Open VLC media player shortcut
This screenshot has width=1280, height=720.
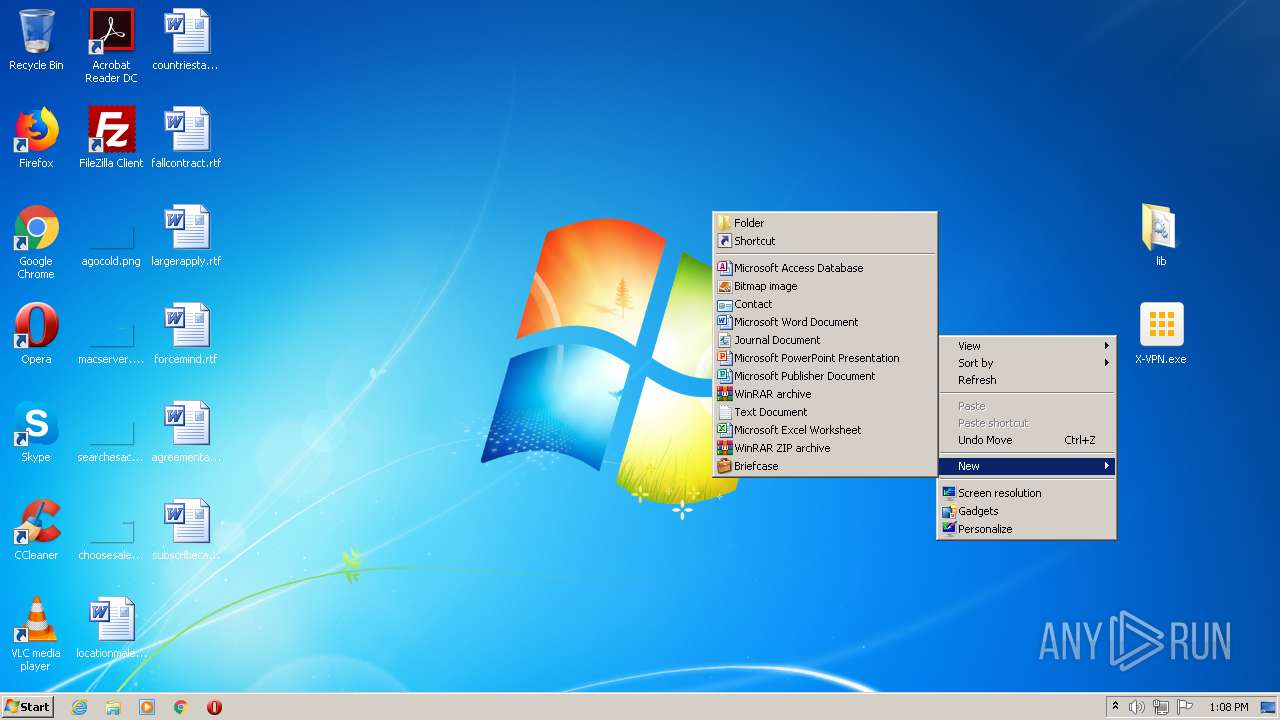click(36, 634)
